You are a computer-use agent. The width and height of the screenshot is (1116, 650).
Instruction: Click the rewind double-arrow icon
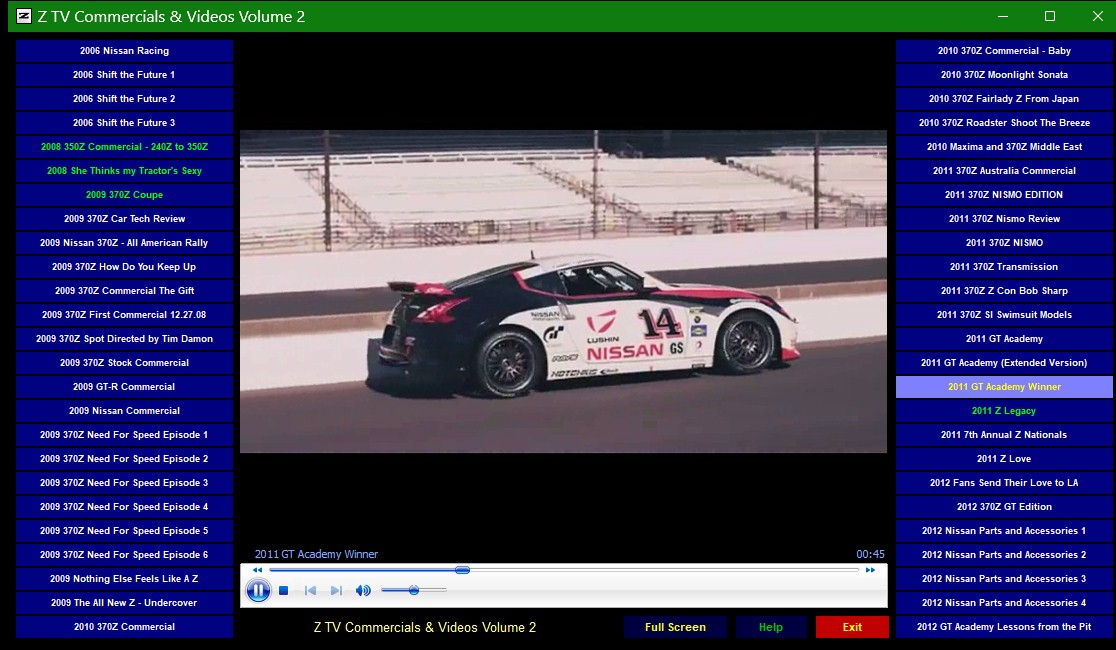[257, 570]
